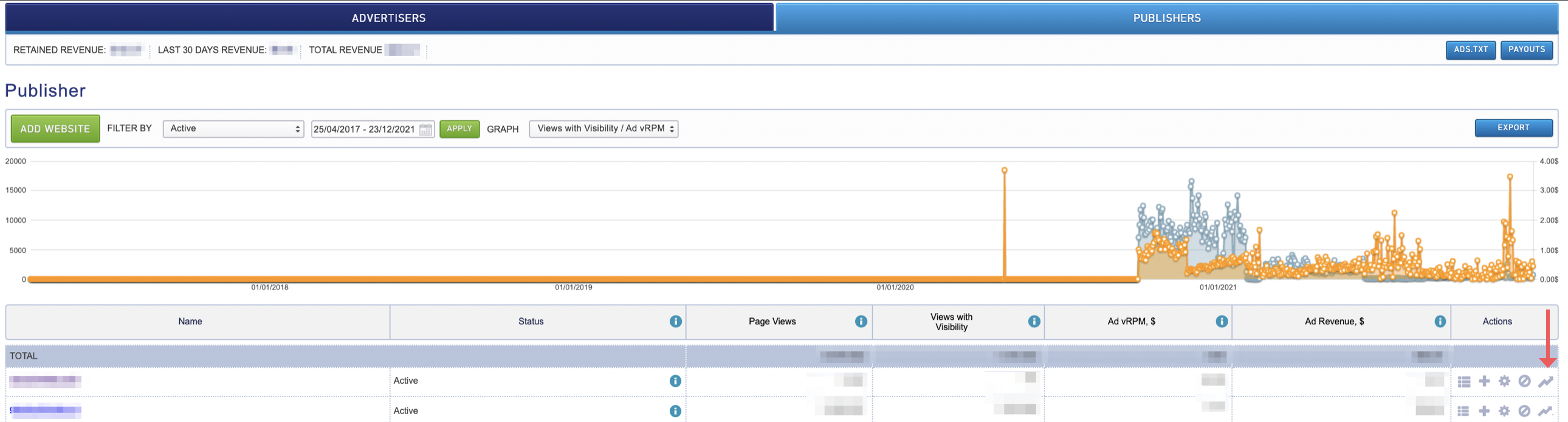Click the plus icon in first website row
The height and width of the screenshot is (422, 1568).
[1484, 381]
